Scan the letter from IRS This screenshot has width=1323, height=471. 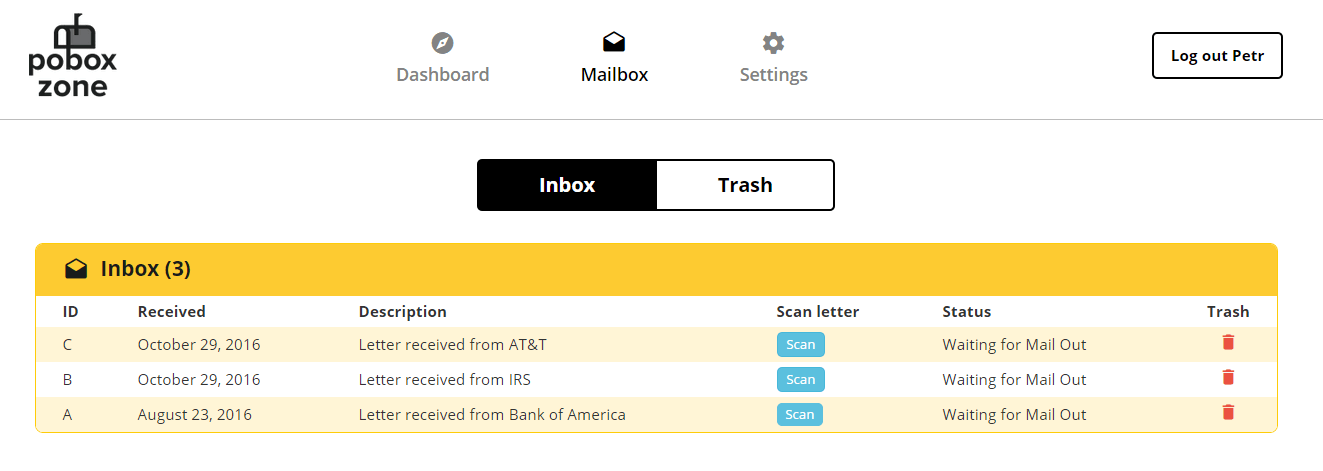[x=800, y=380]
